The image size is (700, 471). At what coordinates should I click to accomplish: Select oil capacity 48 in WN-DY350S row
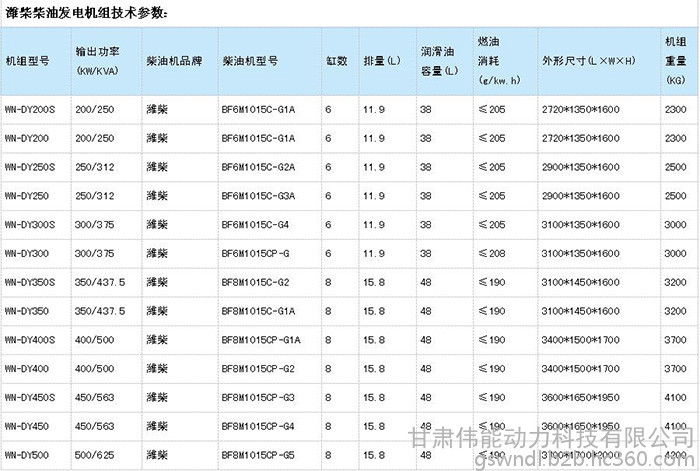426,282
